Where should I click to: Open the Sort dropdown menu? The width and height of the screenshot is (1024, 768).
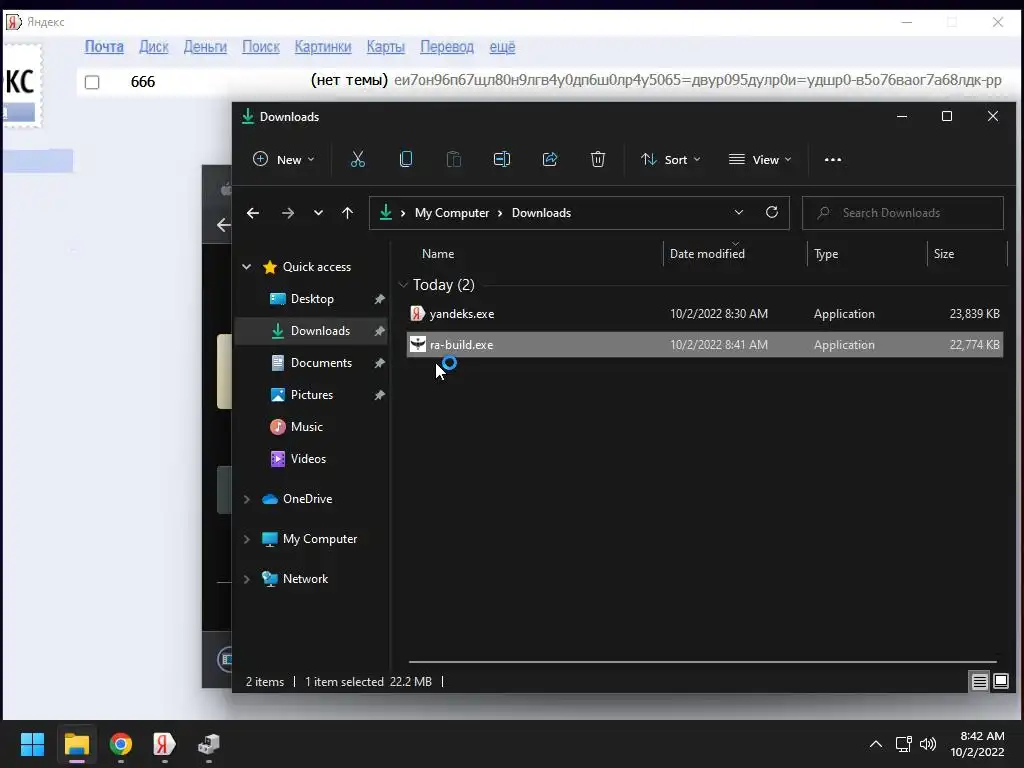tap(671, 159)
